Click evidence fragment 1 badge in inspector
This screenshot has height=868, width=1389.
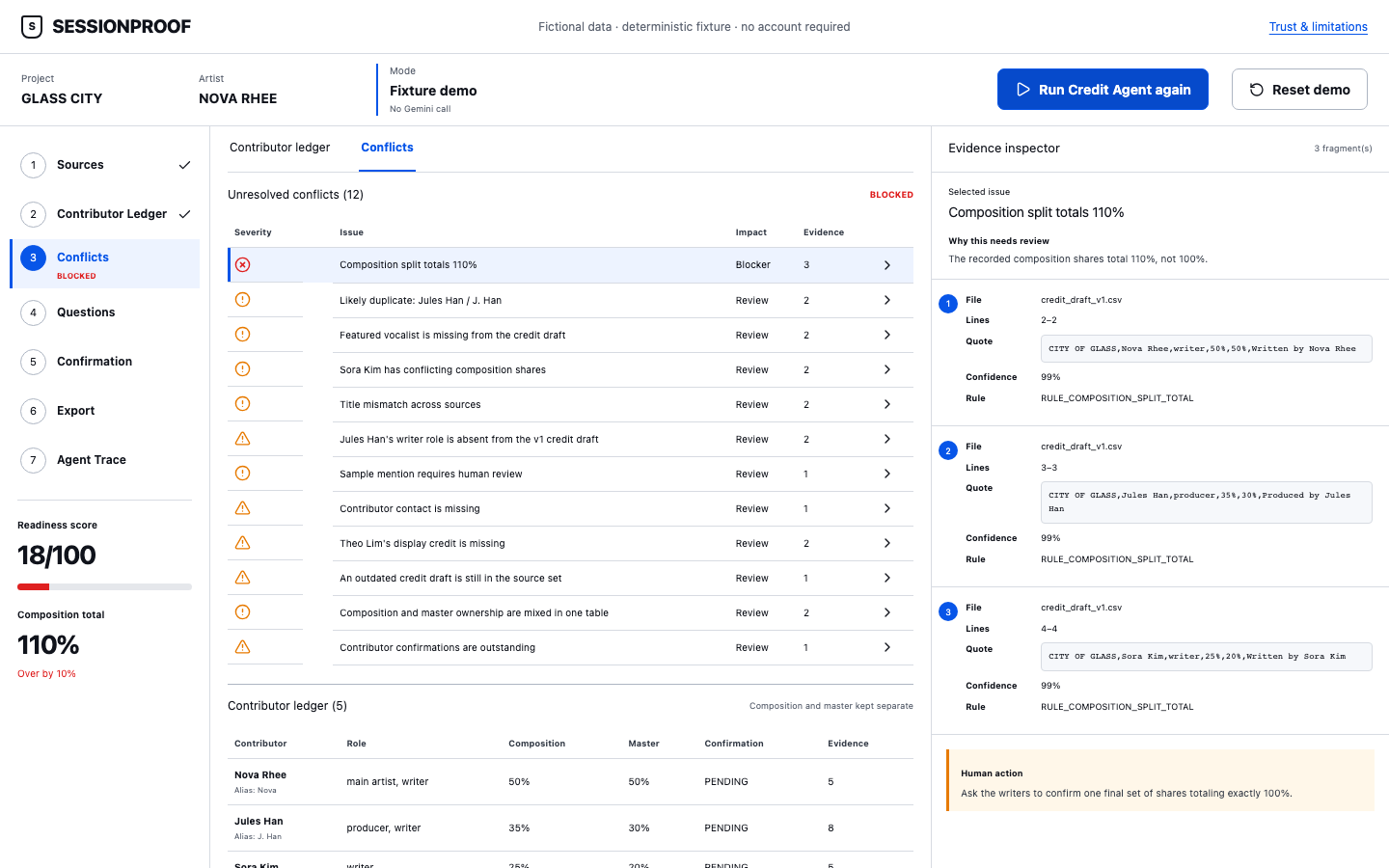coord(948,304)
